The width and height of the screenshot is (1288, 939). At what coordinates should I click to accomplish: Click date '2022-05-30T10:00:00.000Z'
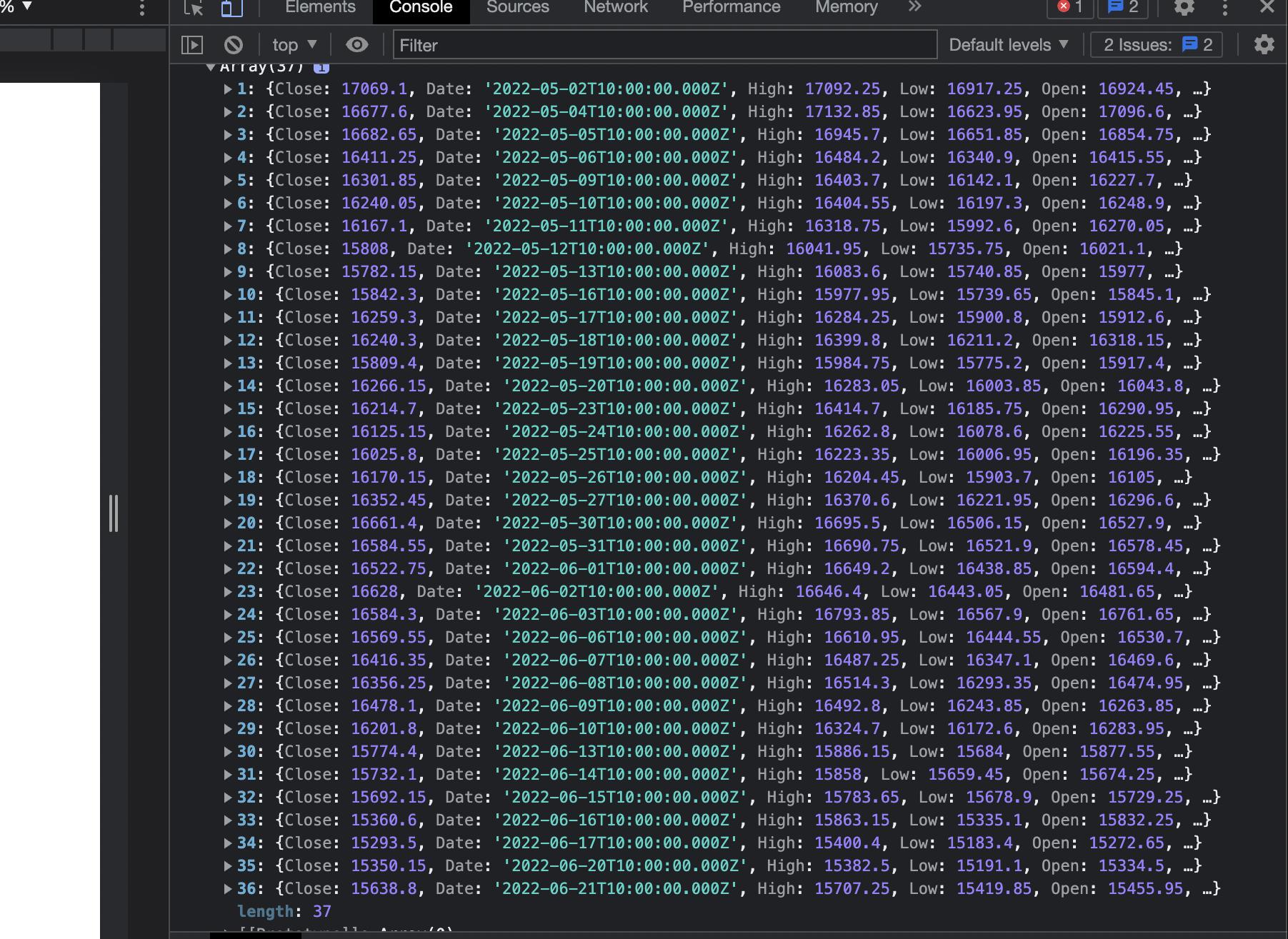click(615, 523)
